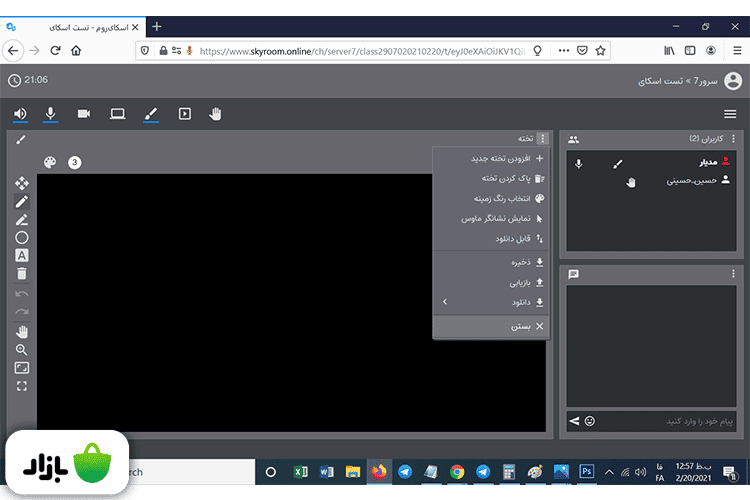Image resolution: width=750 pixels, height=500 pixels.
Task: Select the move arrows tool
Action: pyautogui.click(x=22, y=183)
